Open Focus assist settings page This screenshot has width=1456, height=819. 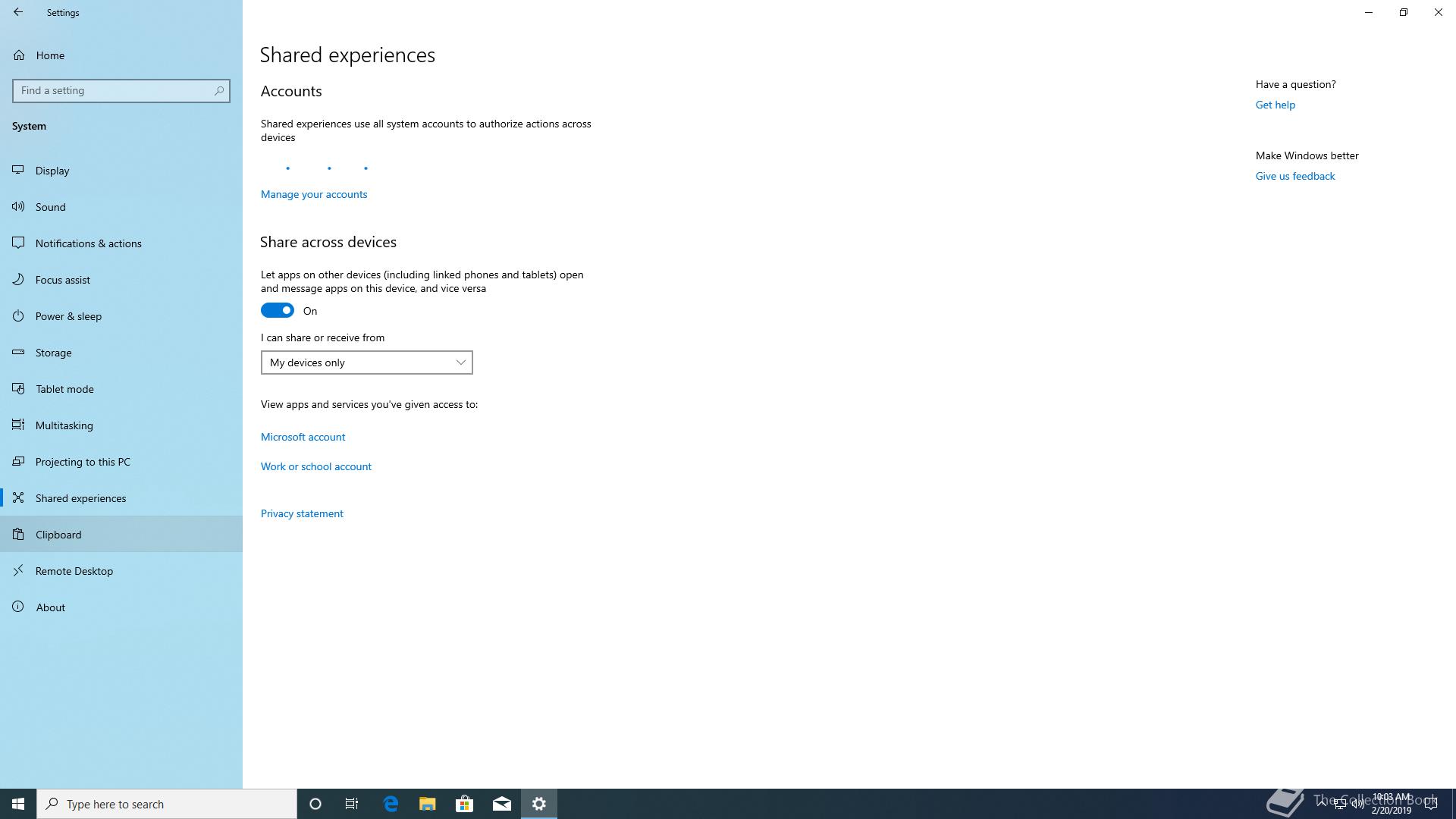point(121,280)
